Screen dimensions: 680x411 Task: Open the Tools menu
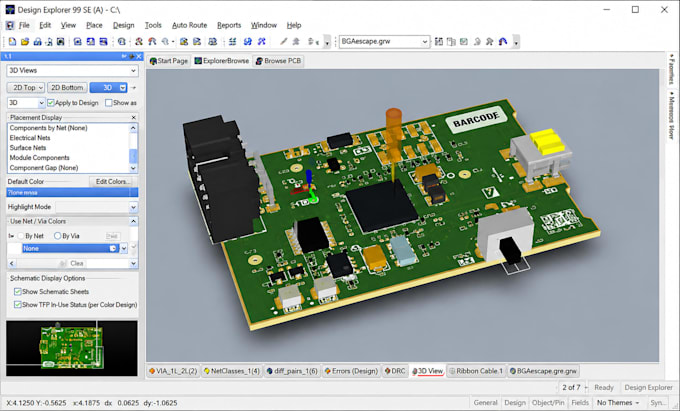153,25
